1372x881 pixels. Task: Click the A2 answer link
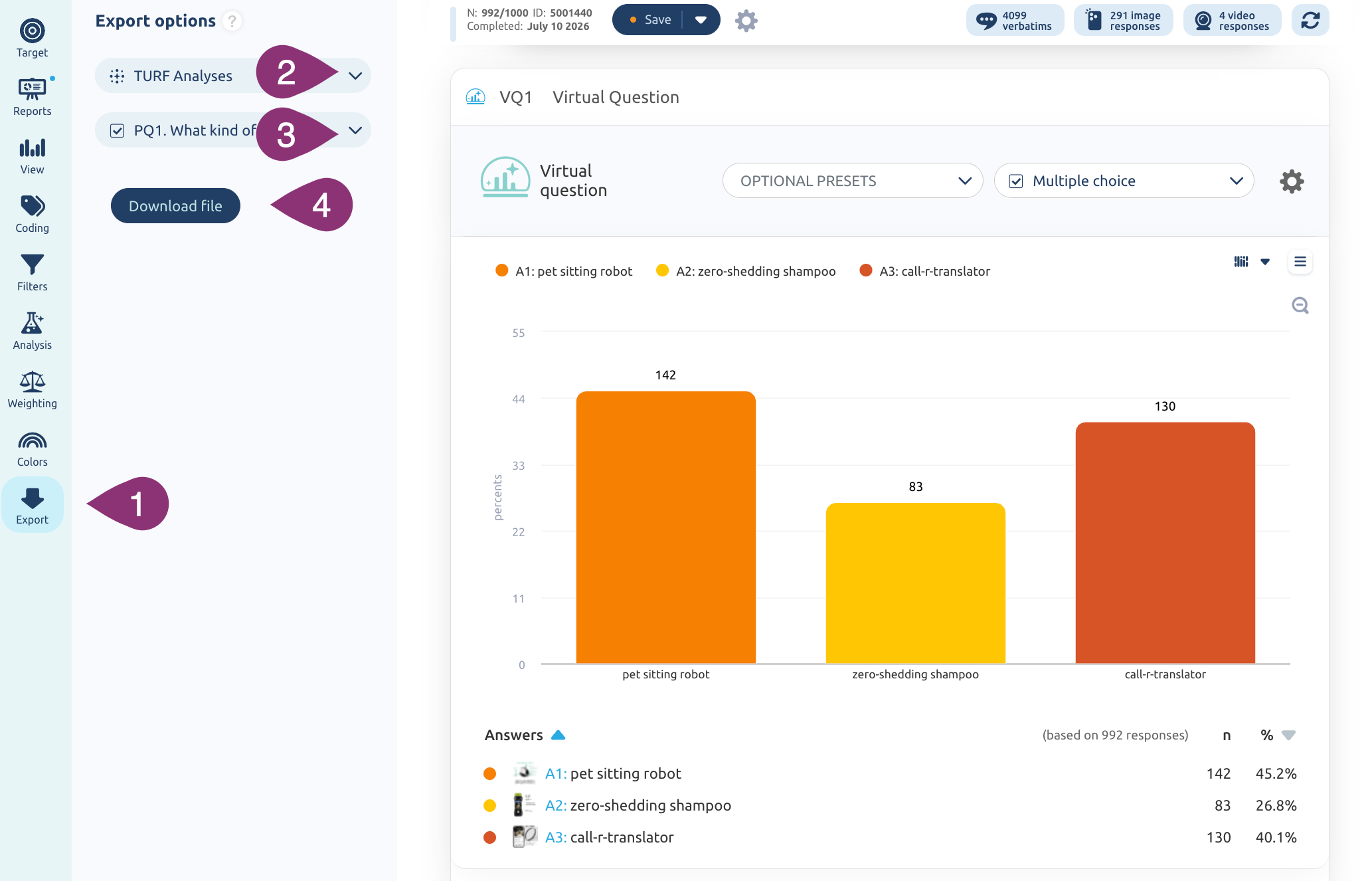(555, 805)
